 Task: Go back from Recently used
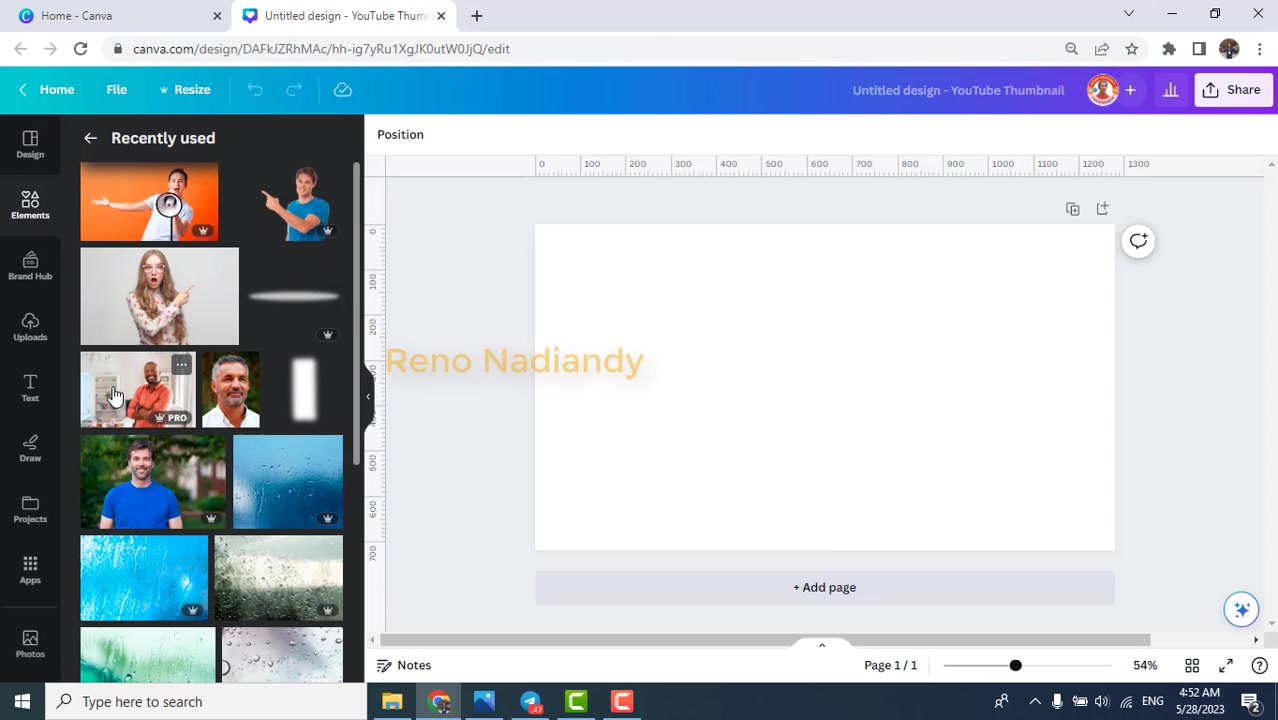(x=90, y=138)
